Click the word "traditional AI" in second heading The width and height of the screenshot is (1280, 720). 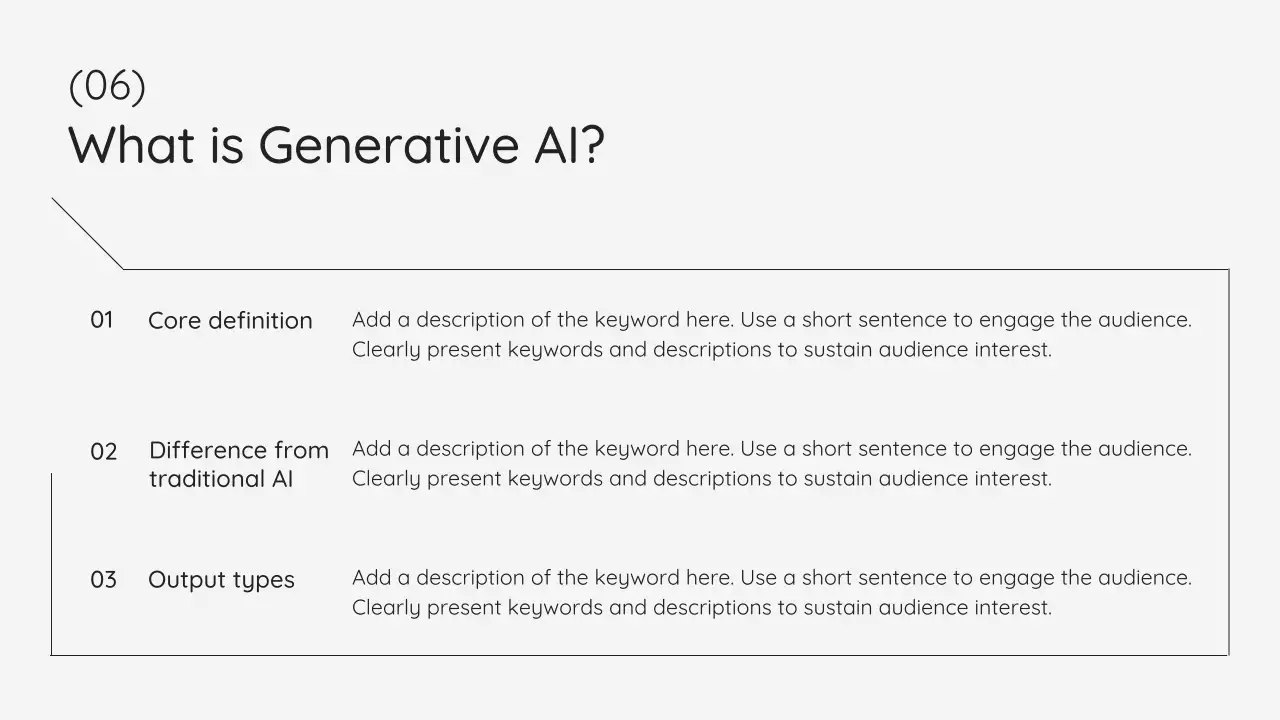tap(221, 479)
